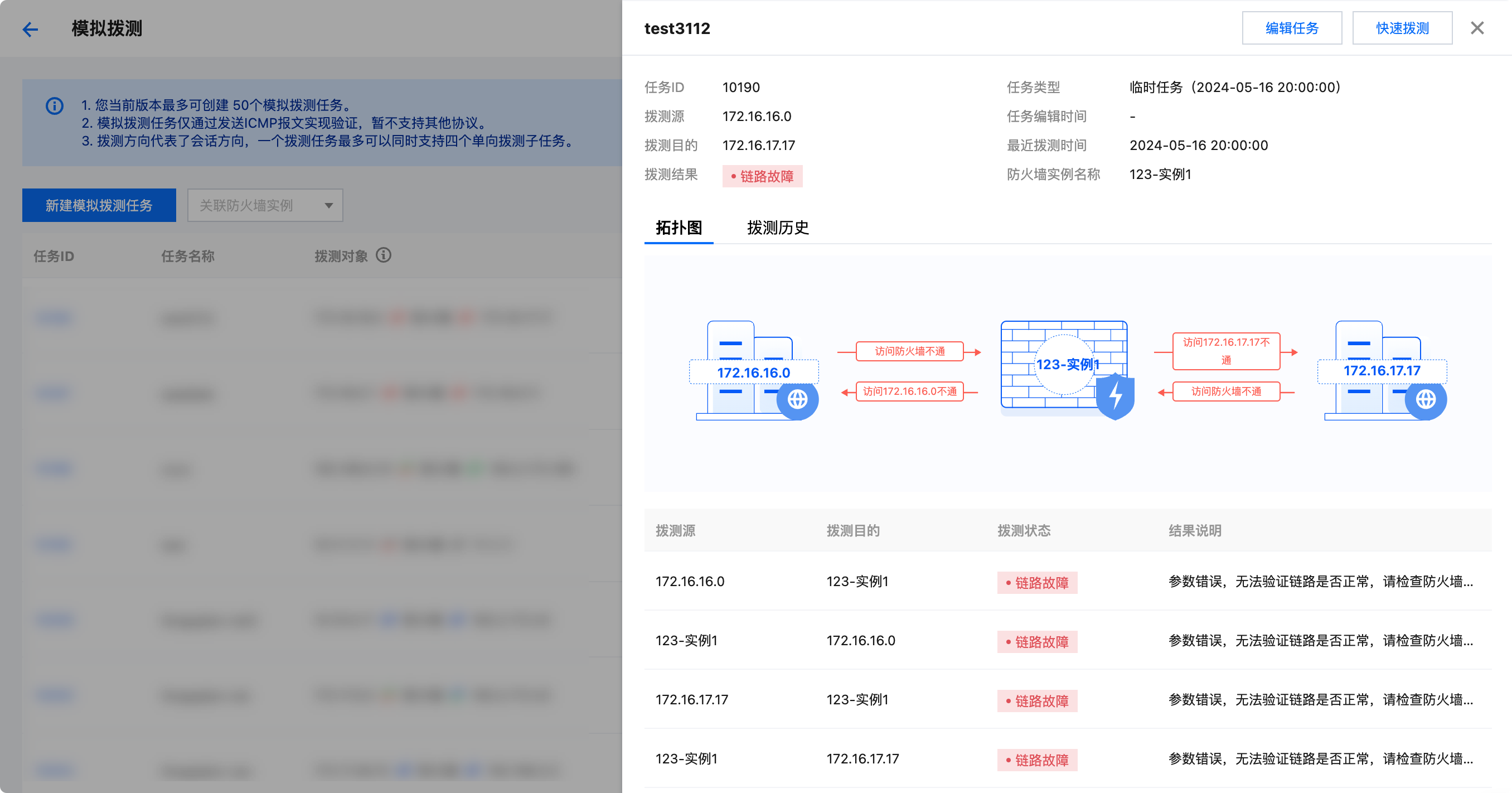The image size is (1512, 793).
Task: Click the 快速拨测 button
Action: (x=1402, y=28)
